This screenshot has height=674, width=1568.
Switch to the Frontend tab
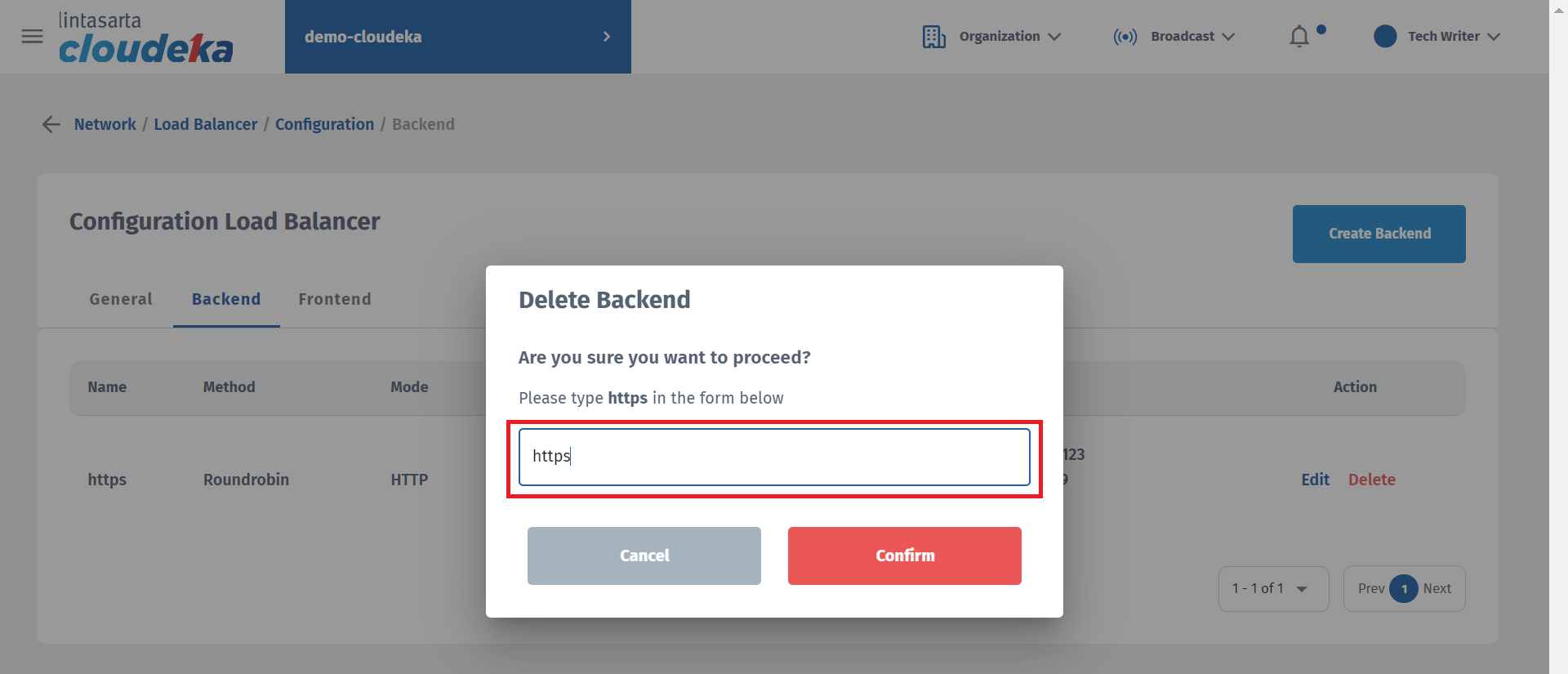(x=335, y=299)
